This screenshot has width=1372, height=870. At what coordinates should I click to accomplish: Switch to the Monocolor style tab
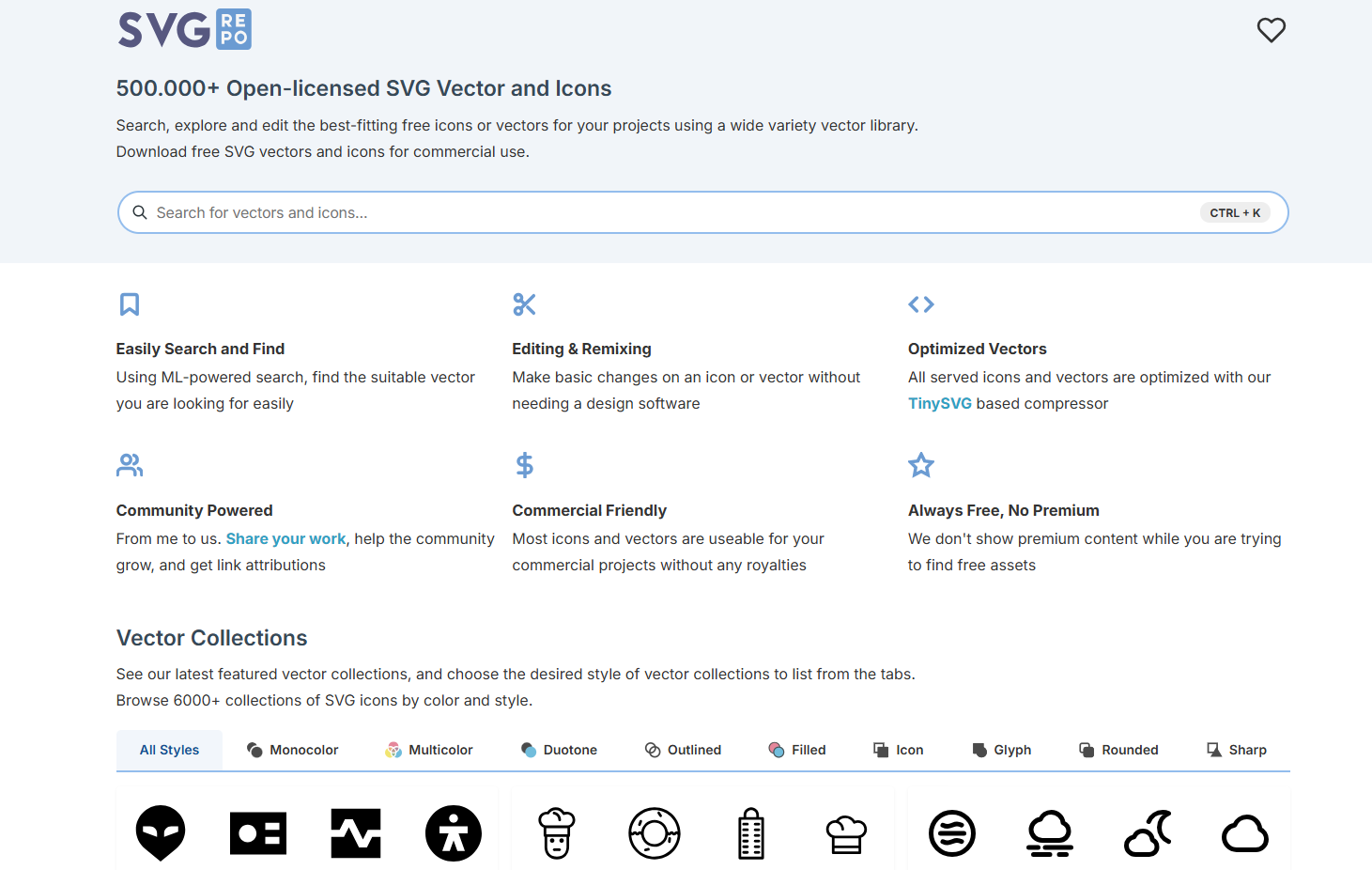coord(293,750)
